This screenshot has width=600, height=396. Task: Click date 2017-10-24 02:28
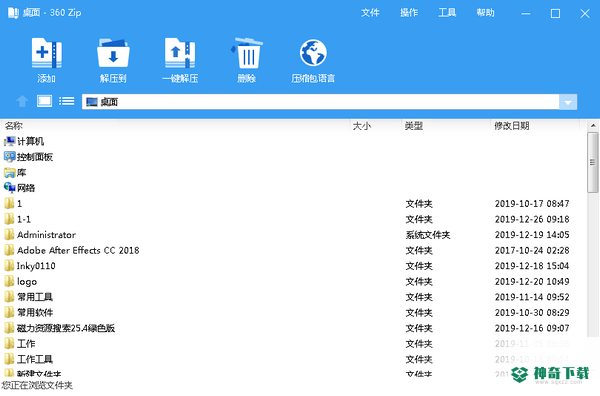(x=532, y=250)
